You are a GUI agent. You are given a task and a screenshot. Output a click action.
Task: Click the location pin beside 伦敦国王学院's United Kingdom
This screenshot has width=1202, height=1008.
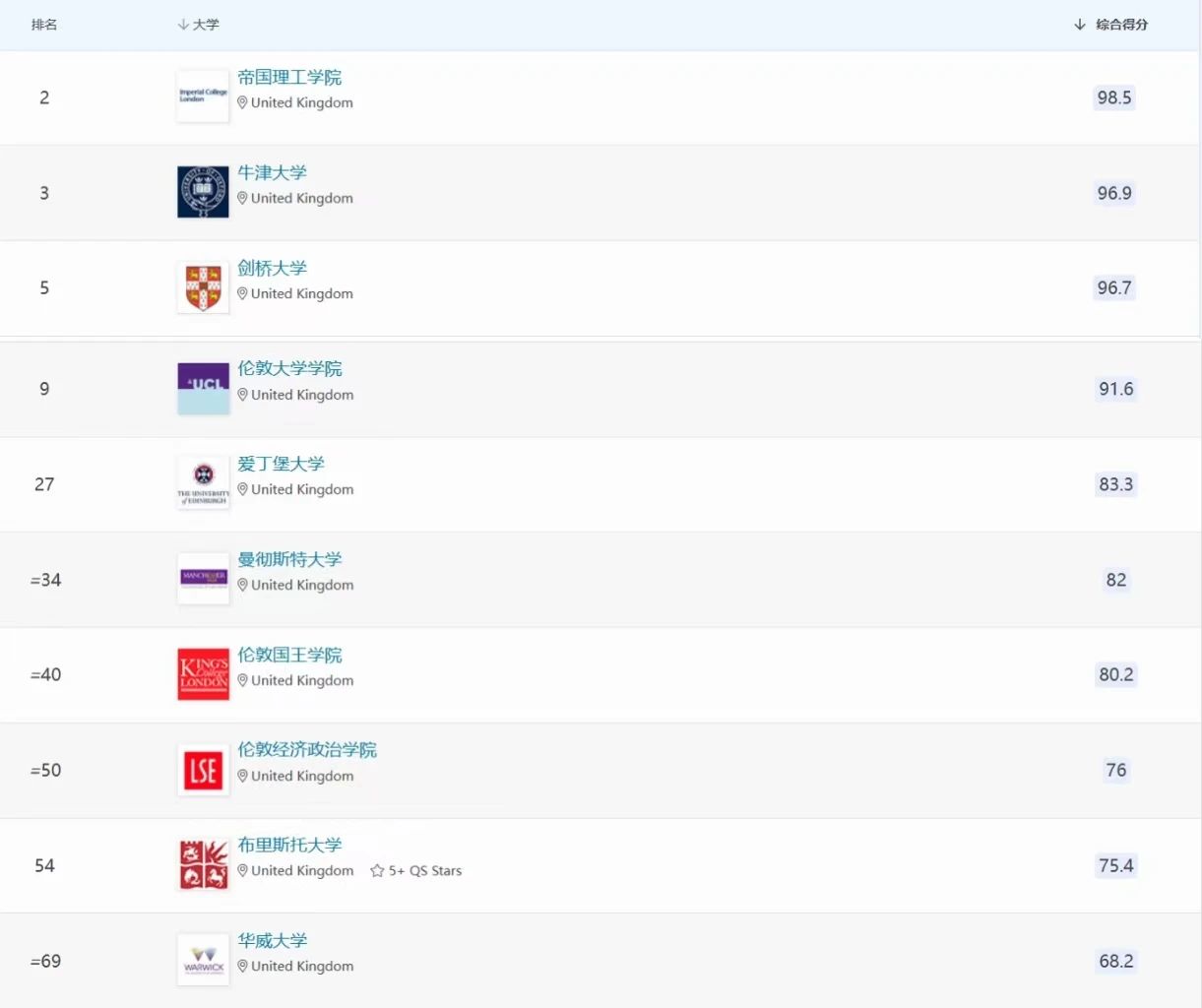[242, 680]
